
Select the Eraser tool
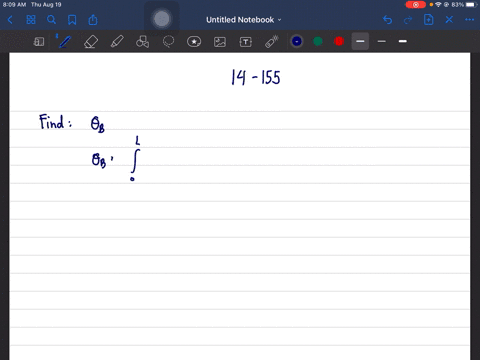91,42
